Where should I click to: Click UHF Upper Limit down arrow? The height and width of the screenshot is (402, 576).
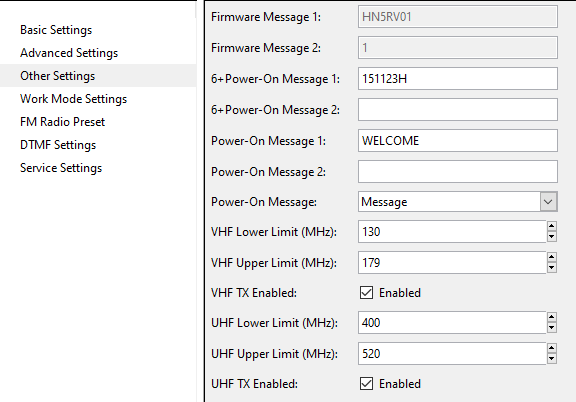pyautogui.click(x=551, y=358)
